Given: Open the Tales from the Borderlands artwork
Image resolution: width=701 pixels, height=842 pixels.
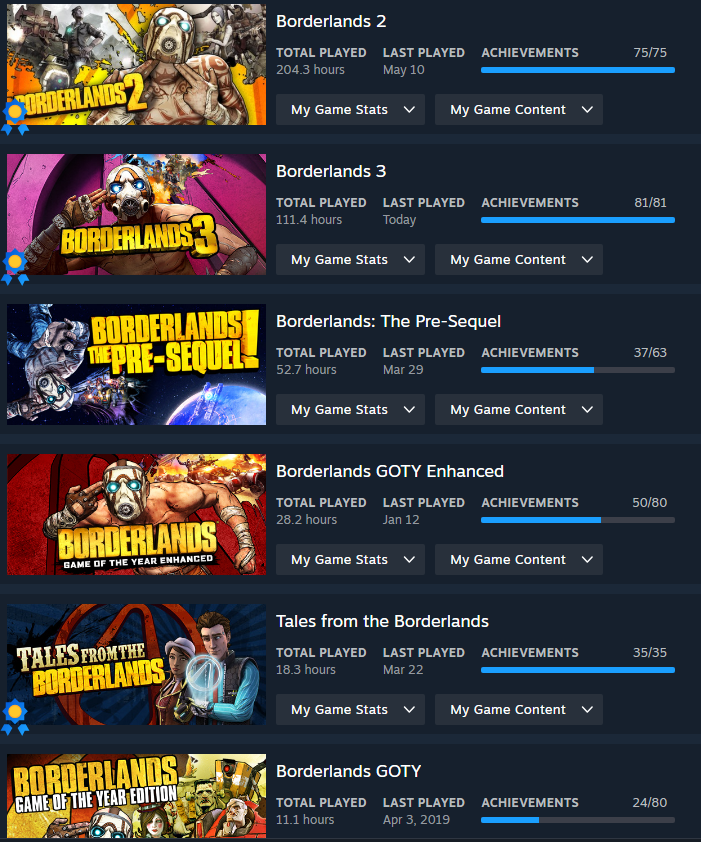Looking at the screenshot, I should 136,664.
